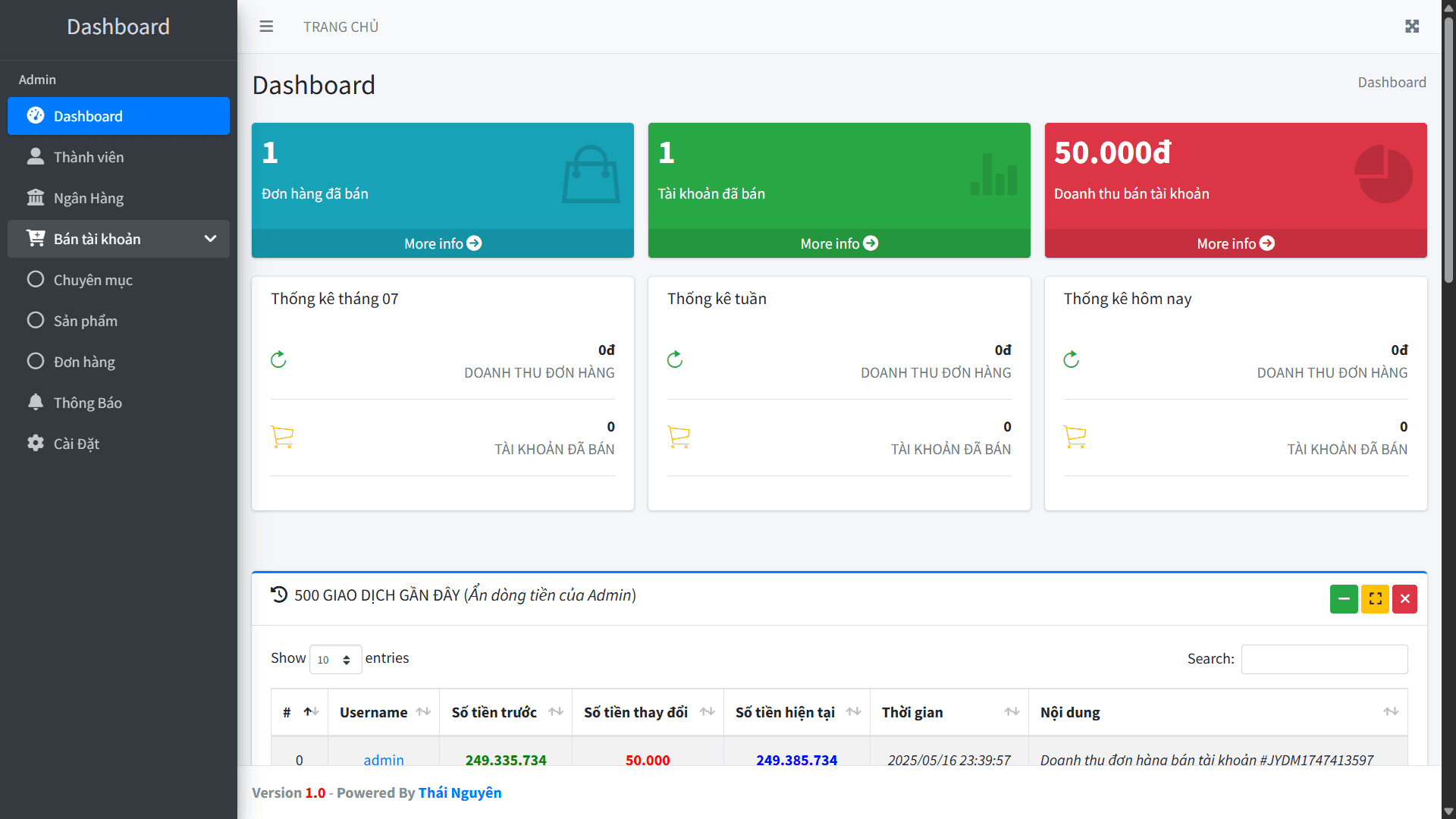Open Thông Báo menu item

click(x=118, y=403)
